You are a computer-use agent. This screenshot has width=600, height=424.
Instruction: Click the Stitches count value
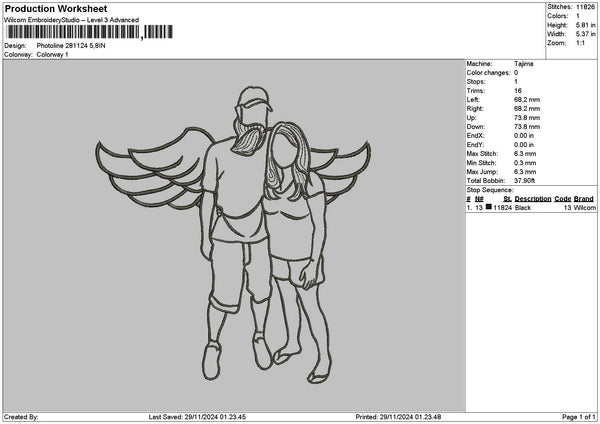(x=585, y=7)
